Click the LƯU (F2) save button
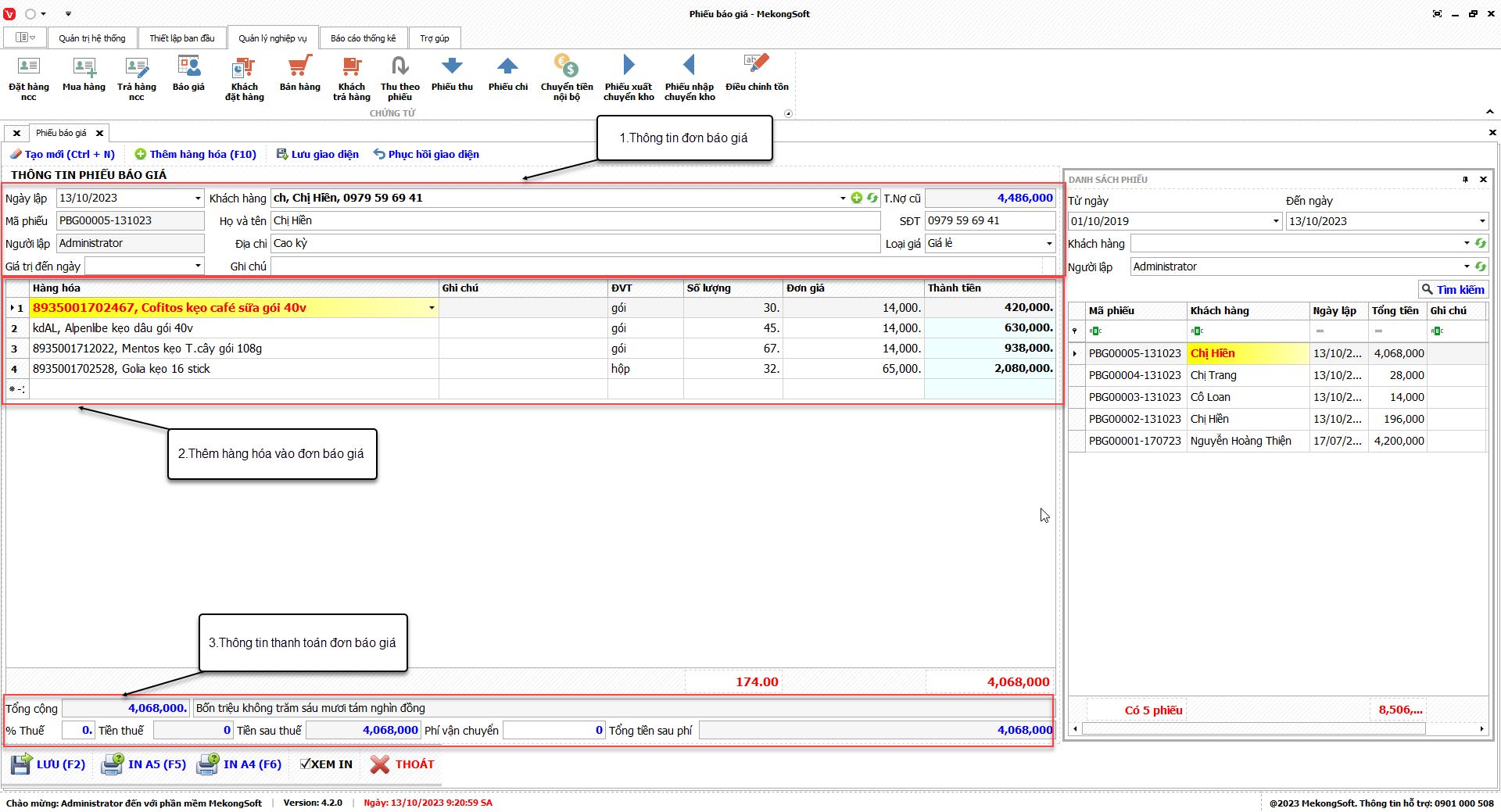1501x812 pixels. tap(48, 764)
